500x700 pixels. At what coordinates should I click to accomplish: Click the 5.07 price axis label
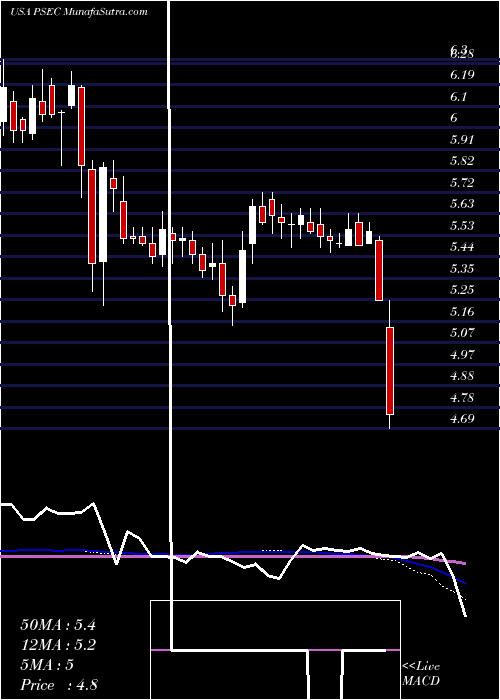click(x=462, y=333)
